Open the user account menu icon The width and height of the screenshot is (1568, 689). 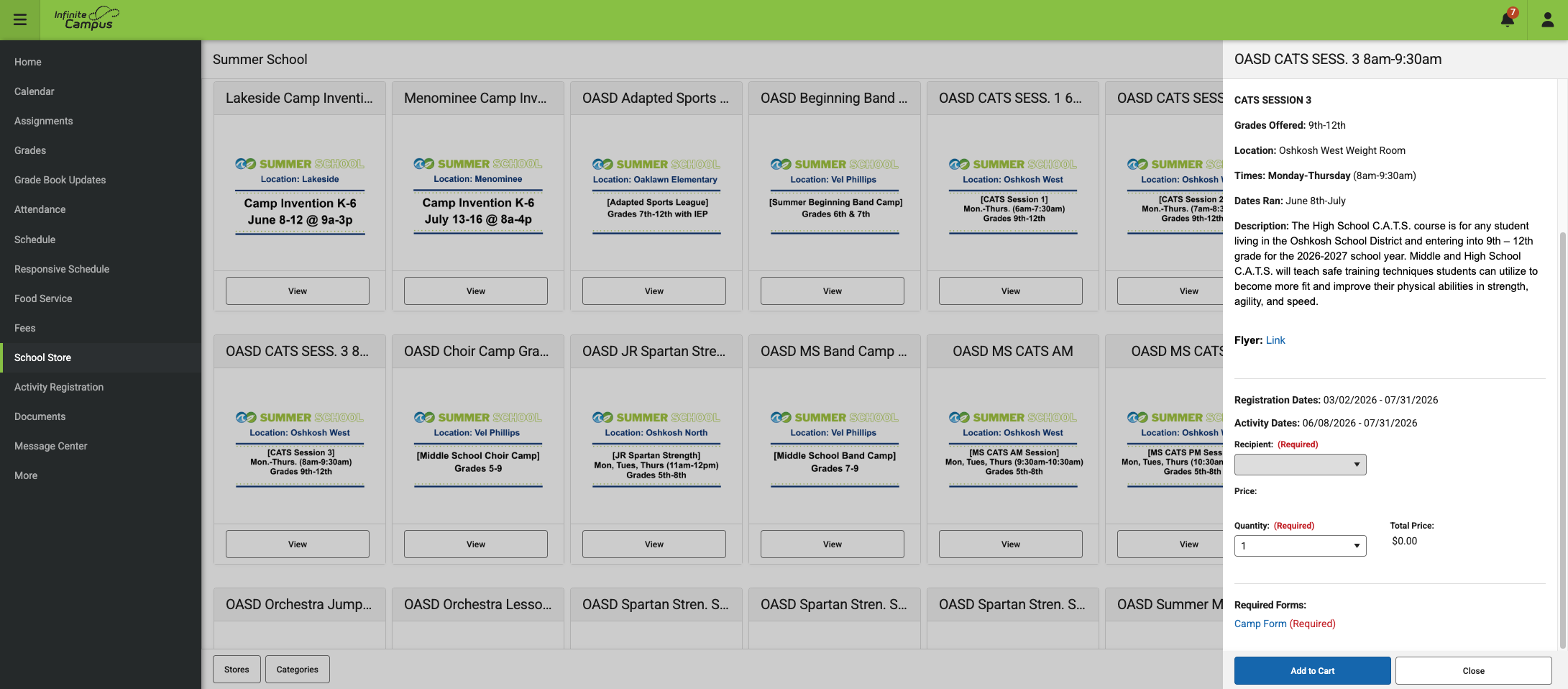point(1548,19)
